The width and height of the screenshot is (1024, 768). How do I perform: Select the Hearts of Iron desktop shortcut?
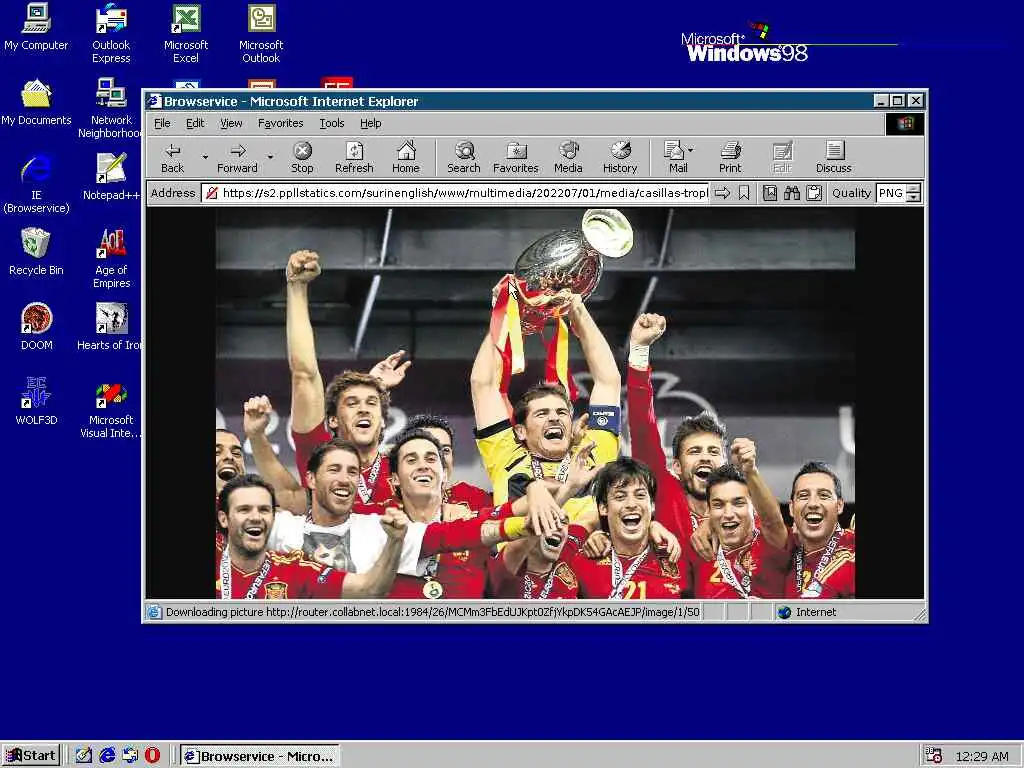coord(109,327)
